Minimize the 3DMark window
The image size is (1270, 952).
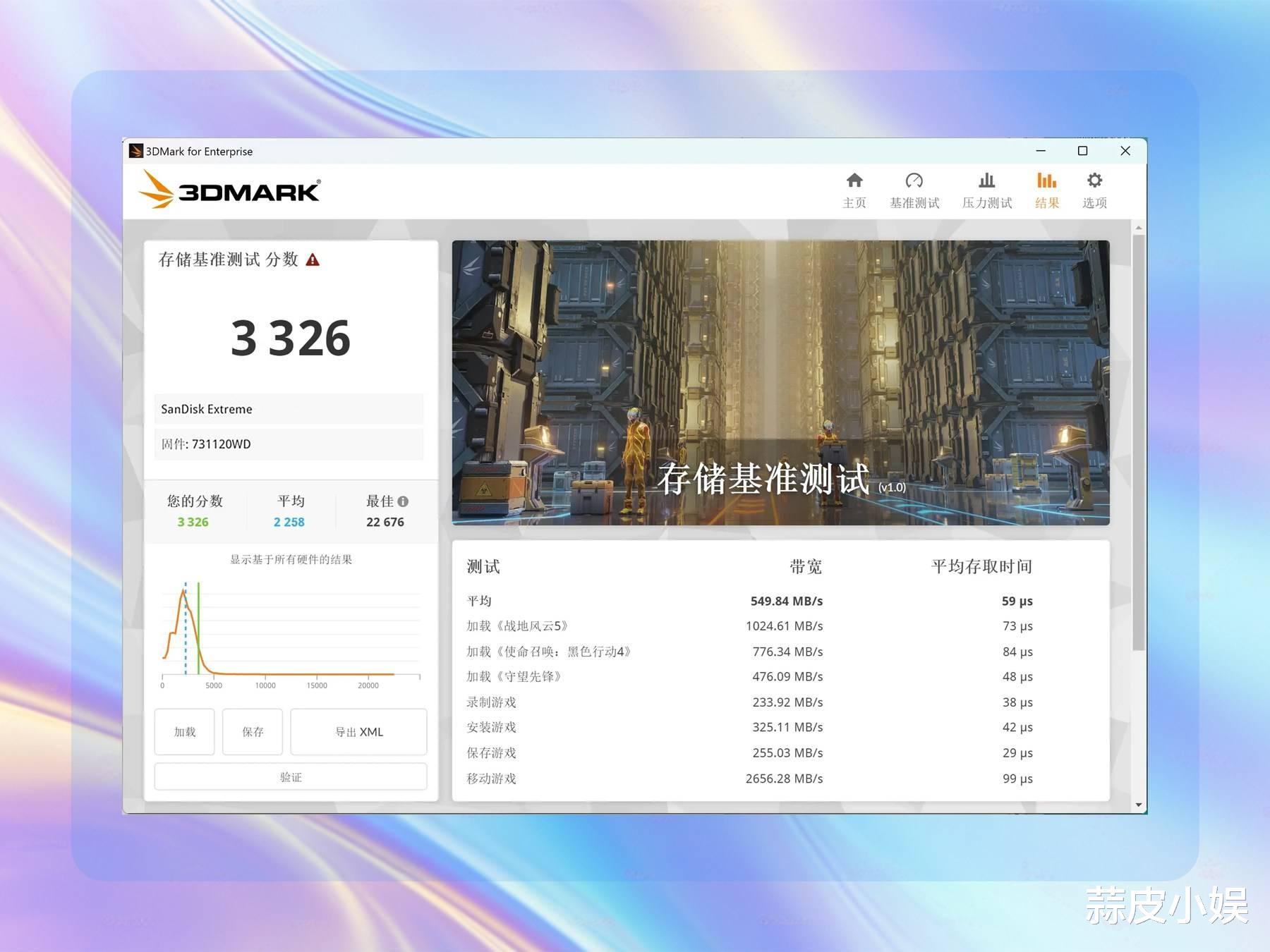[x=1041, y=151]
